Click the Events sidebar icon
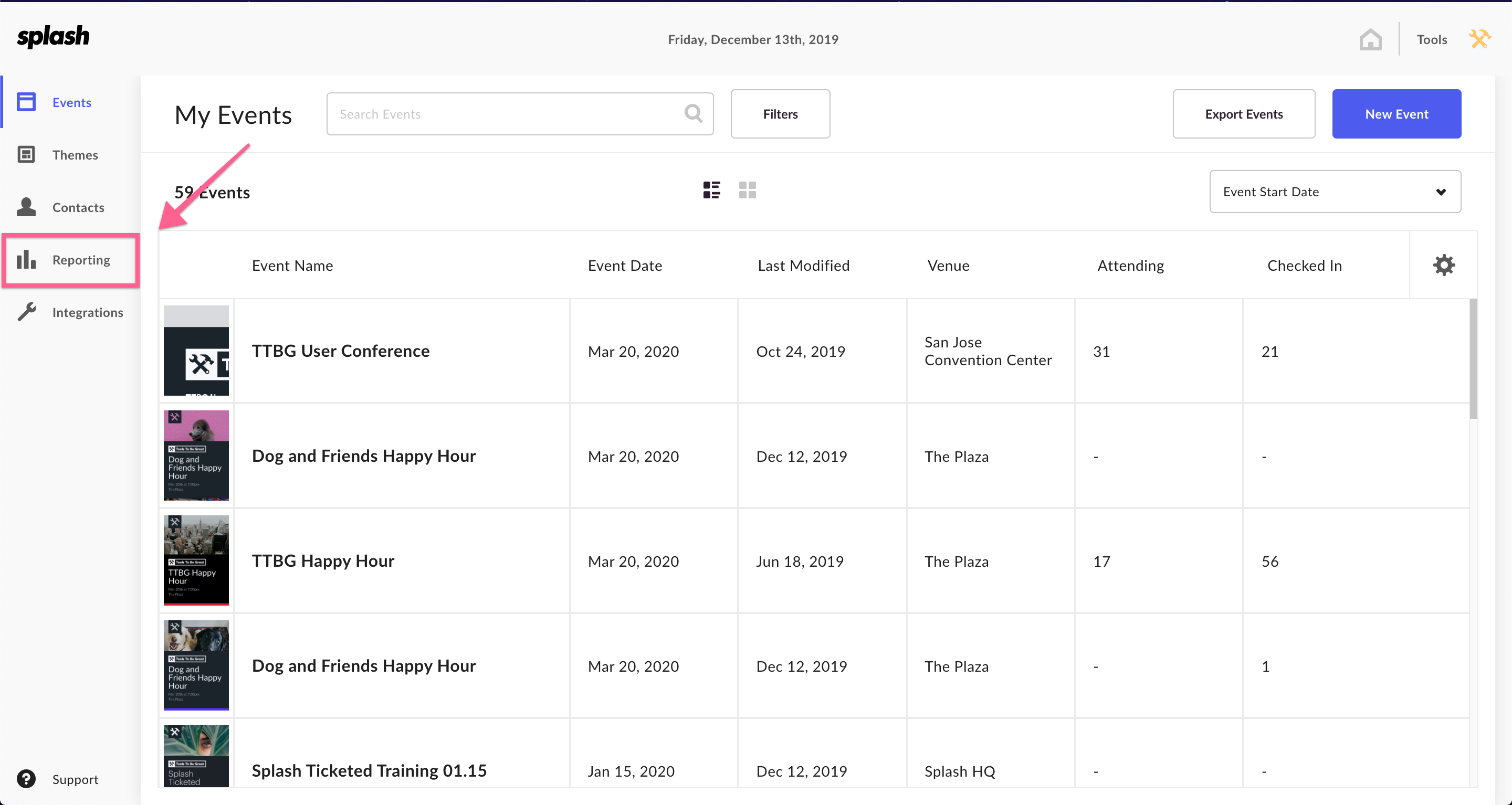1512x805 pixels. 26,102
